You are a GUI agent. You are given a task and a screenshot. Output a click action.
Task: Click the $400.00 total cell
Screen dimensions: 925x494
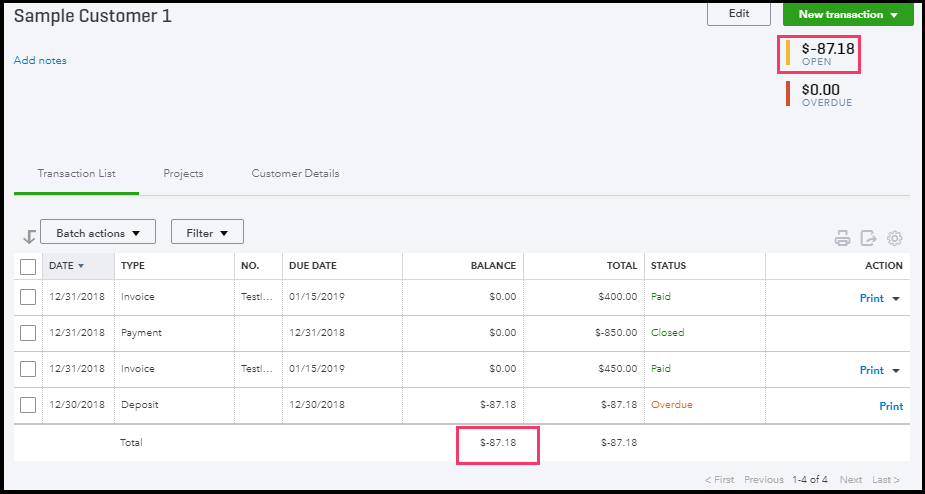[617, 297]
